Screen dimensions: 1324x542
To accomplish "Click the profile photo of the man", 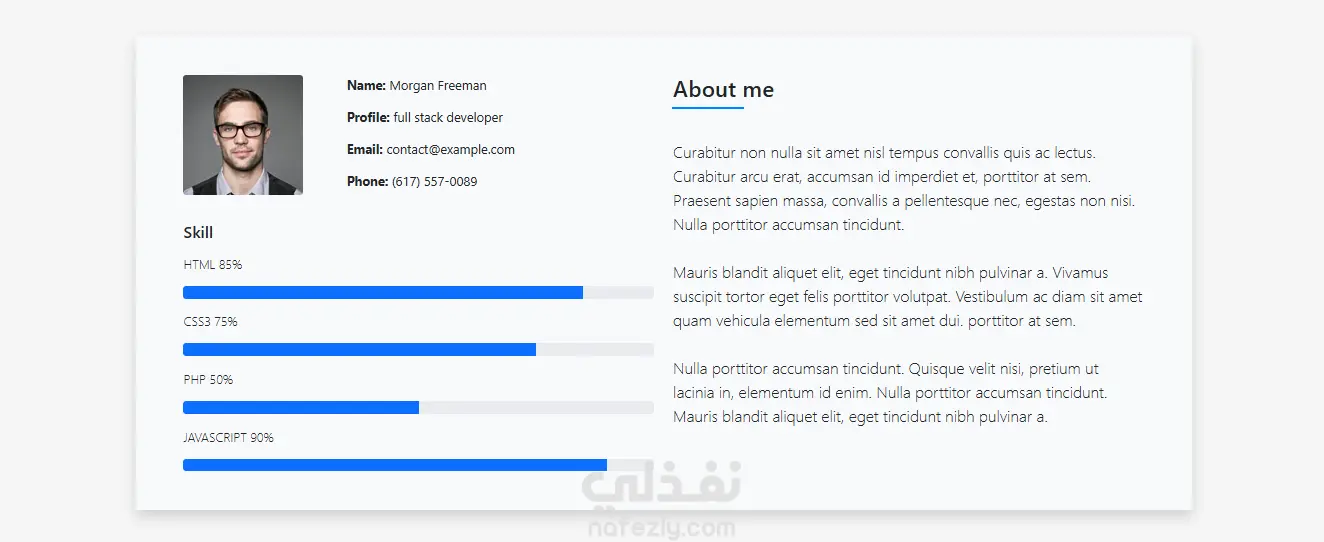I will pos(243,135).
